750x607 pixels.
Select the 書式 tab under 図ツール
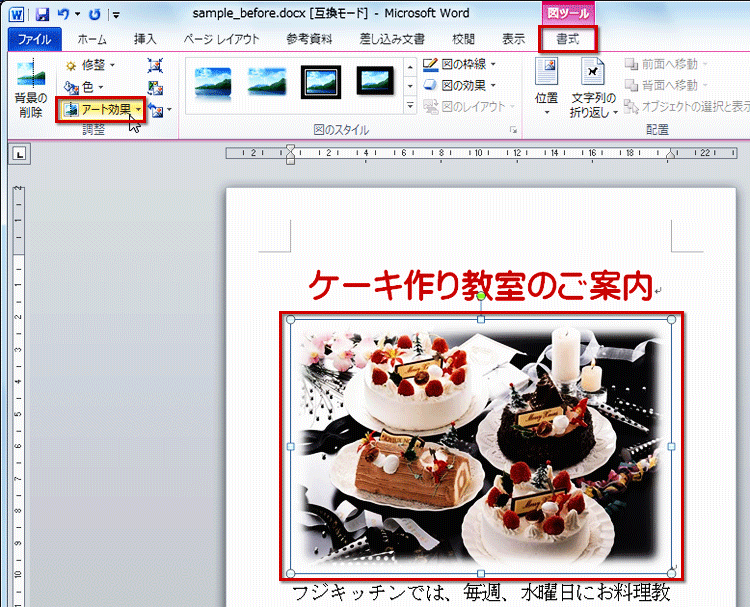568,39
